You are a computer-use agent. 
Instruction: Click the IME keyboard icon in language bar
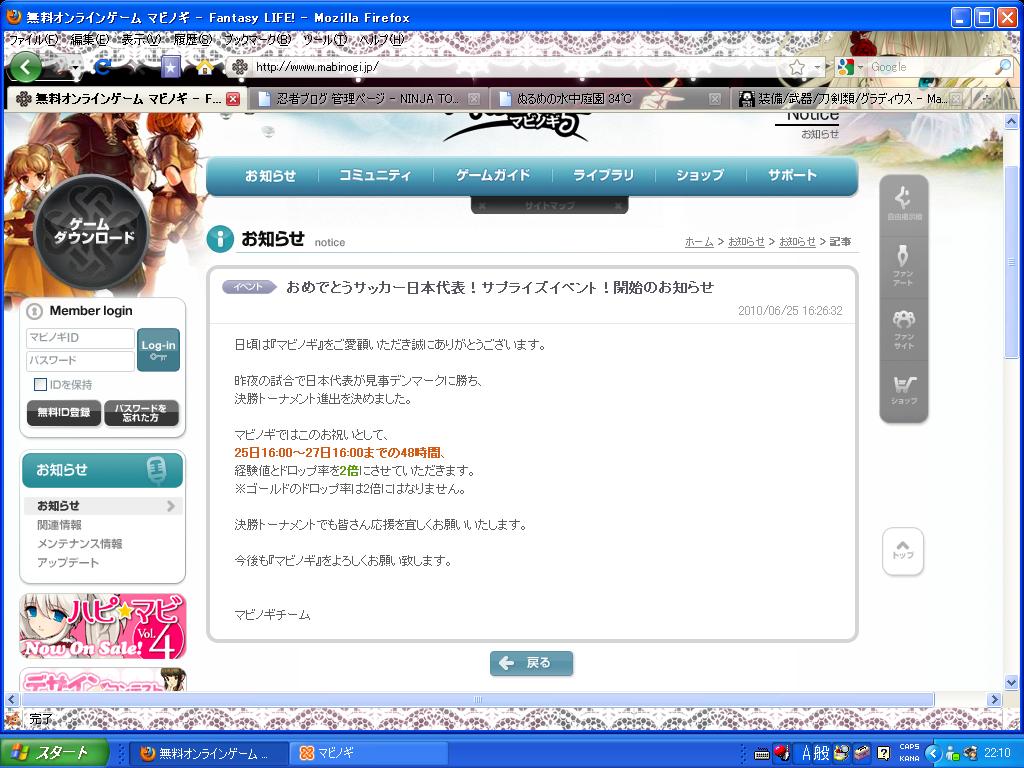pyautogui.click(x=761, y=754)
